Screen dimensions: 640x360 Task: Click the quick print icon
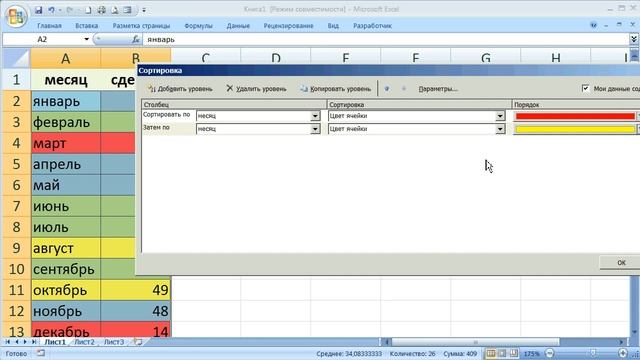[102, 10]
